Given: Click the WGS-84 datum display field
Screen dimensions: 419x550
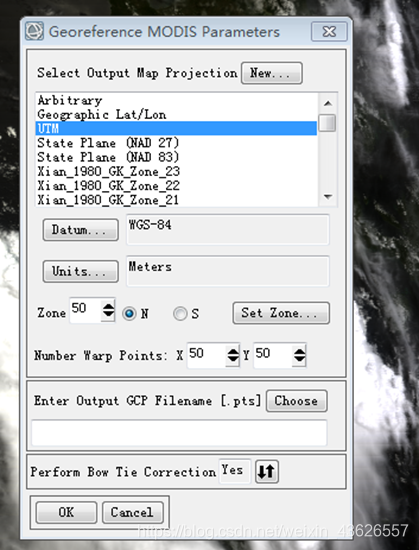Looking at the screenshot, I should (228, 230).
